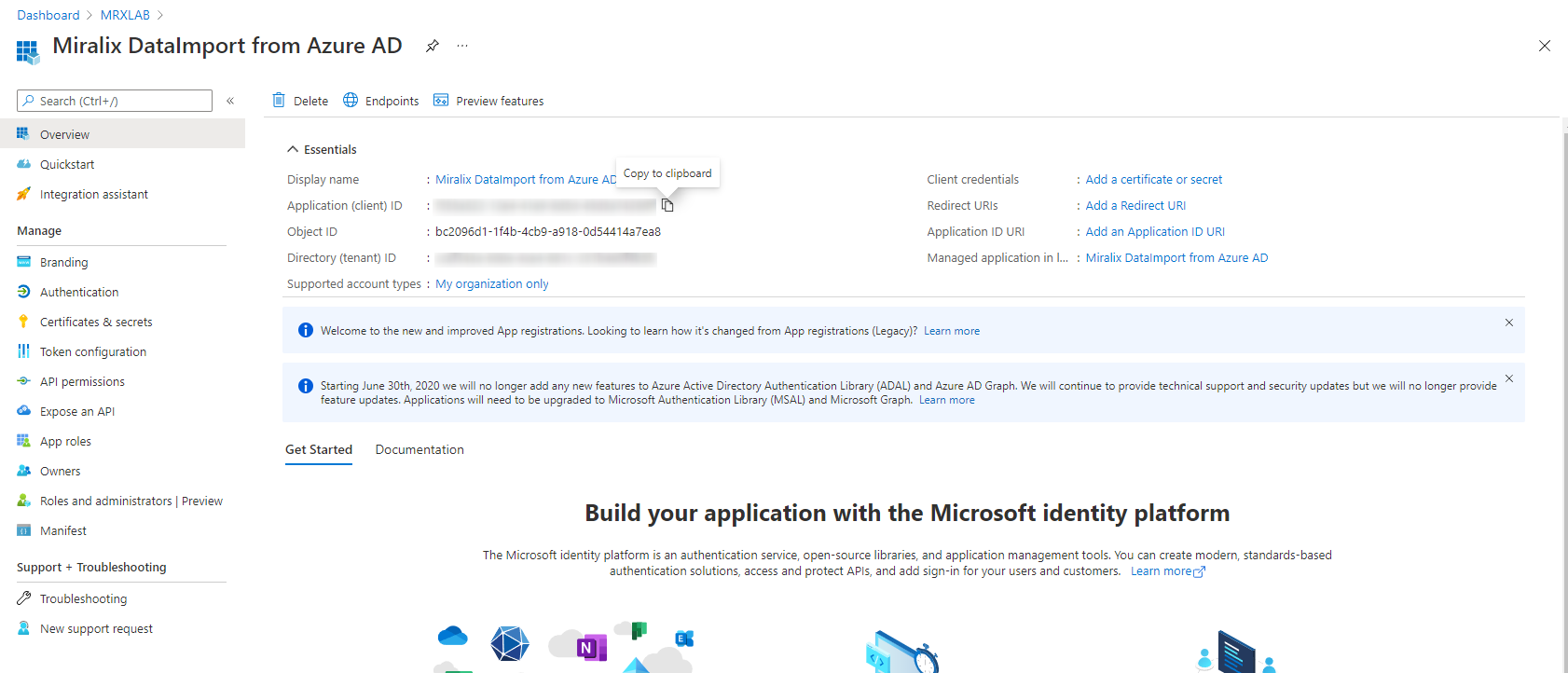Image resolution: width=1568 pixels, height=673 pixels.
Task: Collapse the sidebar with double chevron
Action: (x=230, y=101)
